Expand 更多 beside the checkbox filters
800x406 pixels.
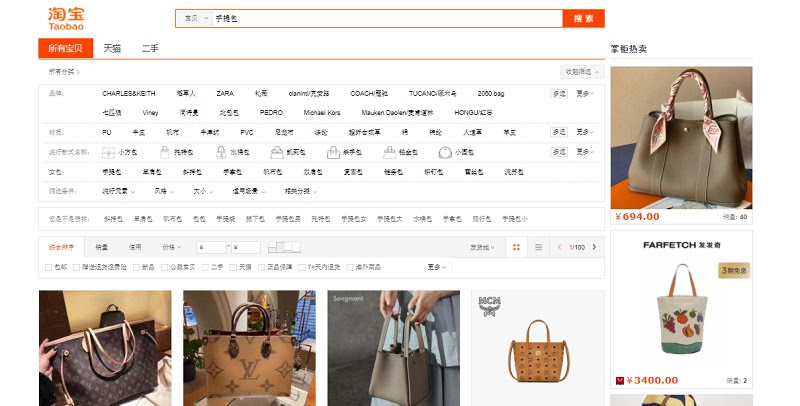[437, 267]
